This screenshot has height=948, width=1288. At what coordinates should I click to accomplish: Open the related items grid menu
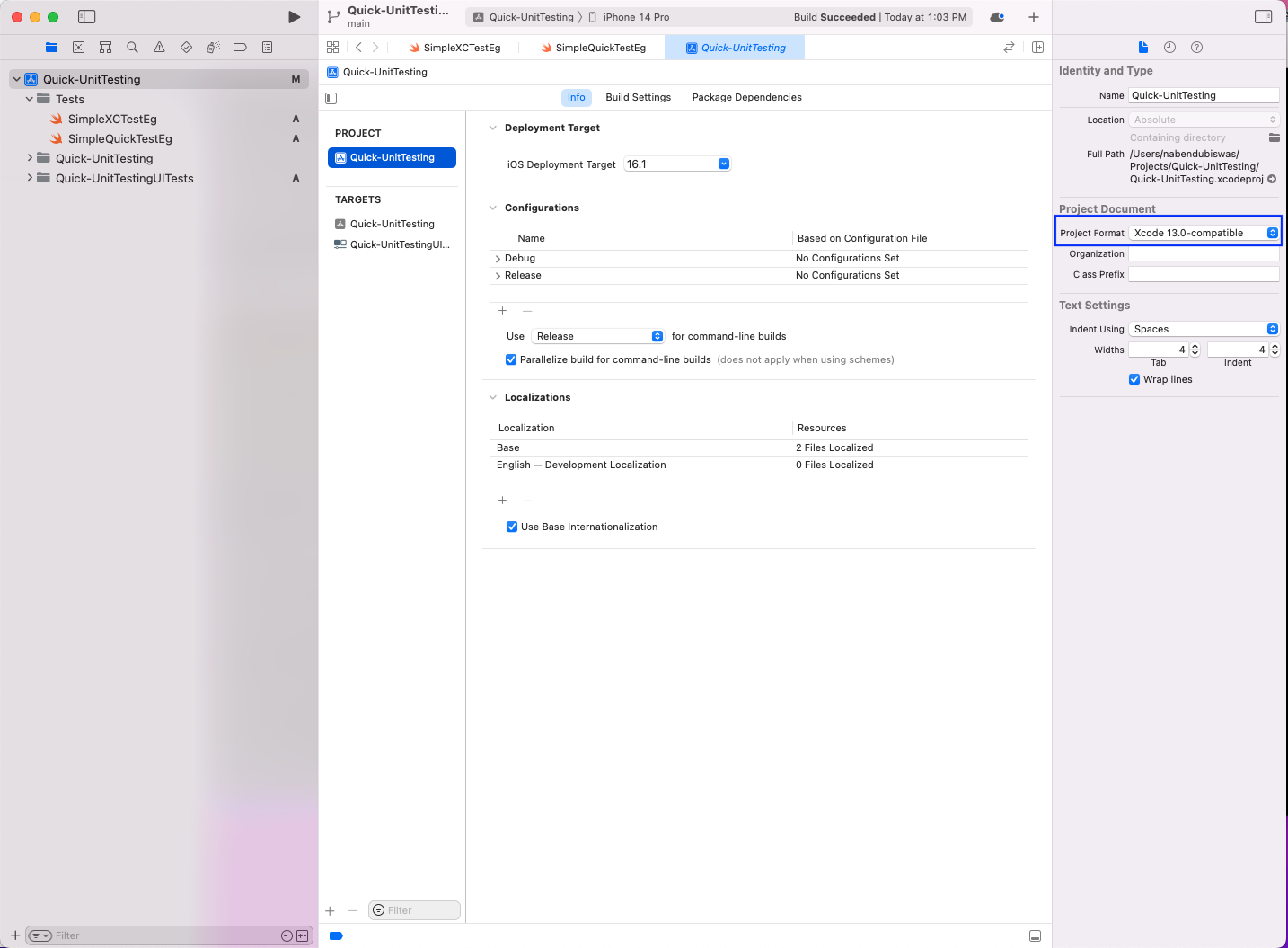332,48
